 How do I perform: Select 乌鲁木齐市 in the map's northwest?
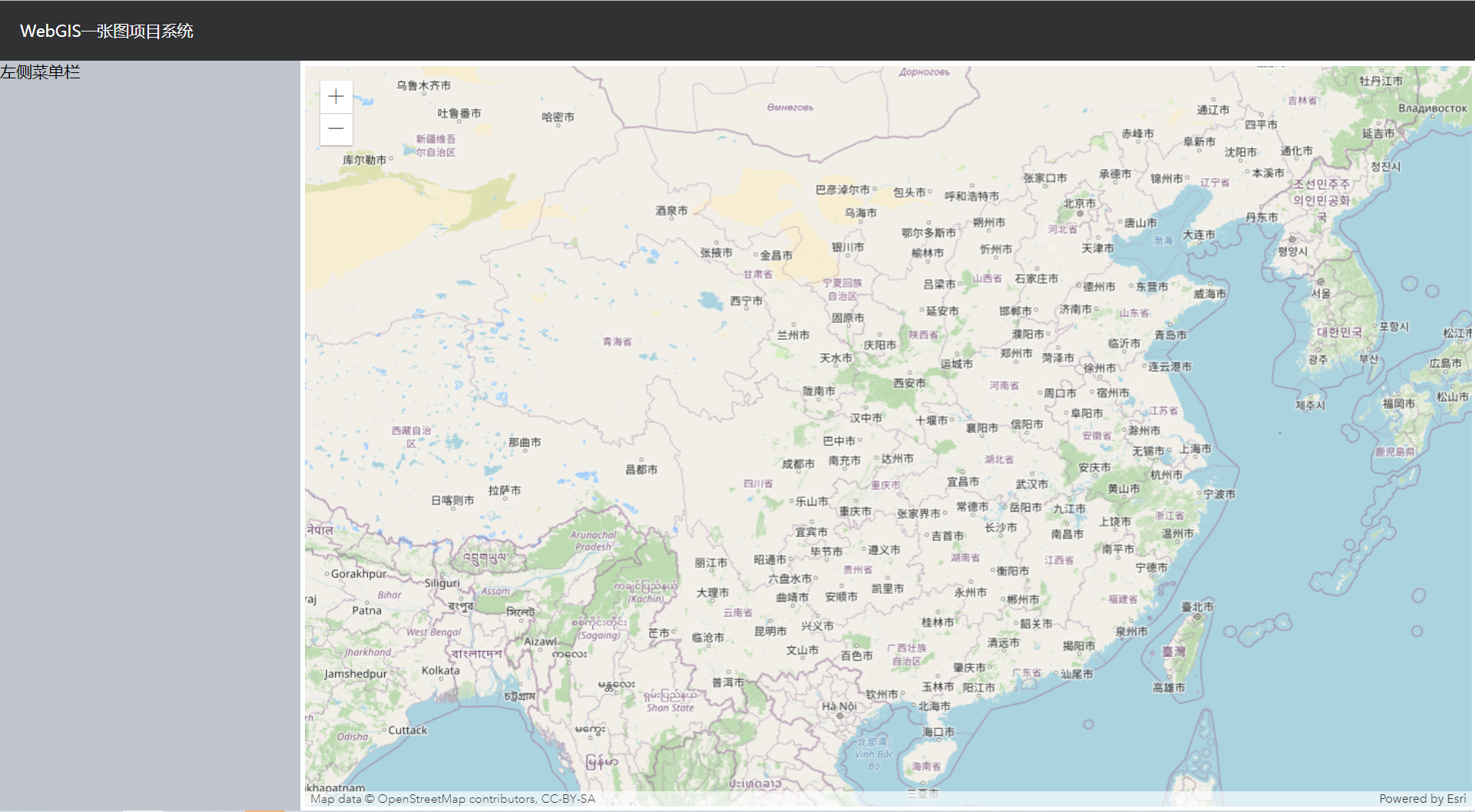424,86
